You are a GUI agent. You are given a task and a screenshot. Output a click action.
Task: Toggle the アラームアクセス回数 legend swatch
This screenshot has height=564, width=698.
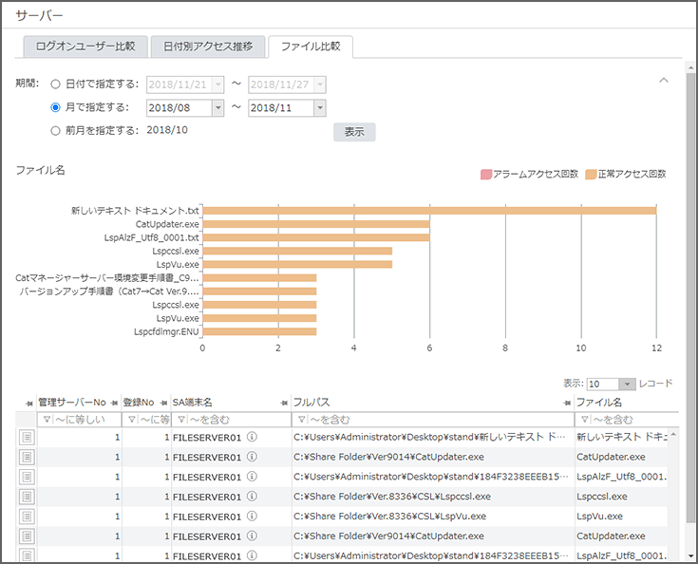[x=486, y=174]
